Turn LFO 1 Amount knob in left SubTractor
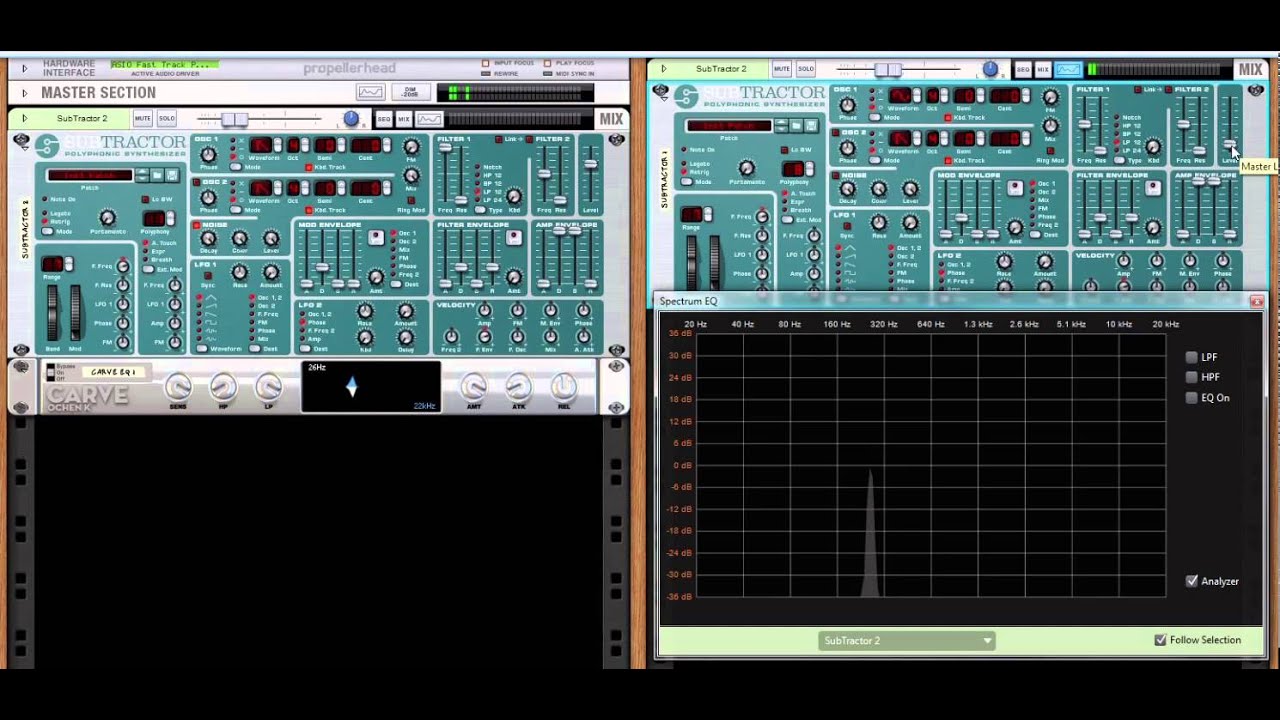Viewport: 1280px width, 720px height. [271, 272]
